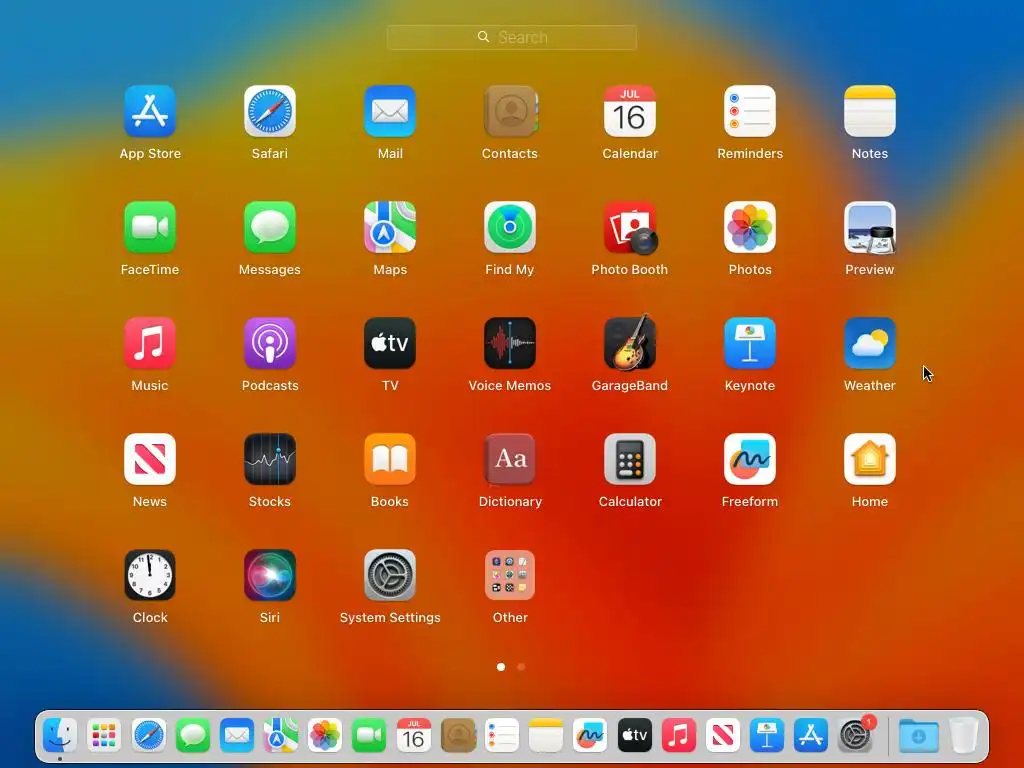Launch Music from Launchpad grid
Viewport: 1024px width, 768px height.
[150, 343]
